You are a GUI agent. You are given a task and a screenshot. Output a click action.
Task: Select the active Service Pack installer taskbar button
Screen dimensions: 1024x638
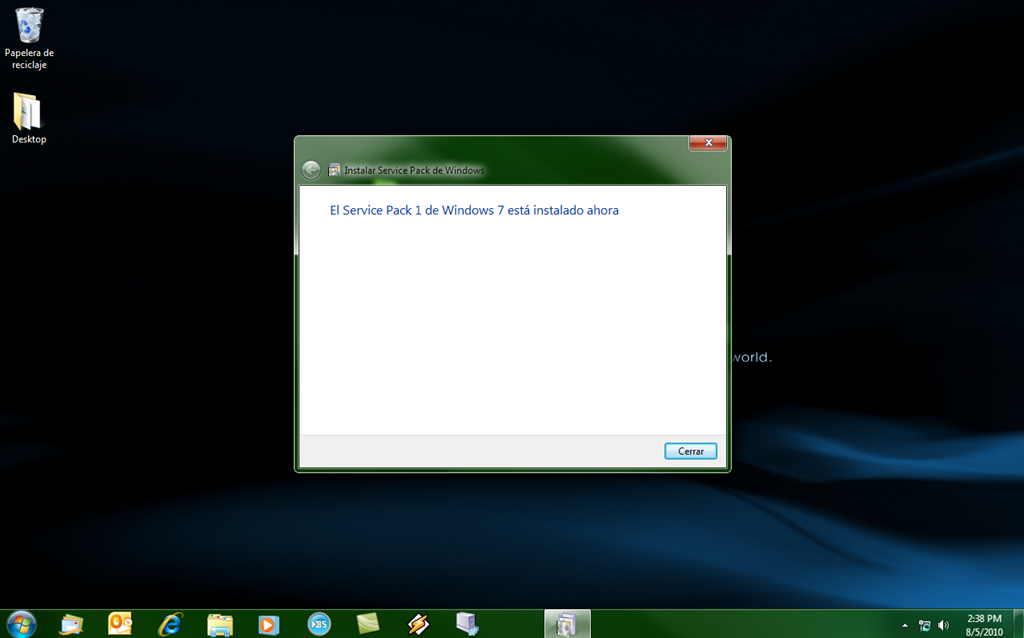(567, 624)
